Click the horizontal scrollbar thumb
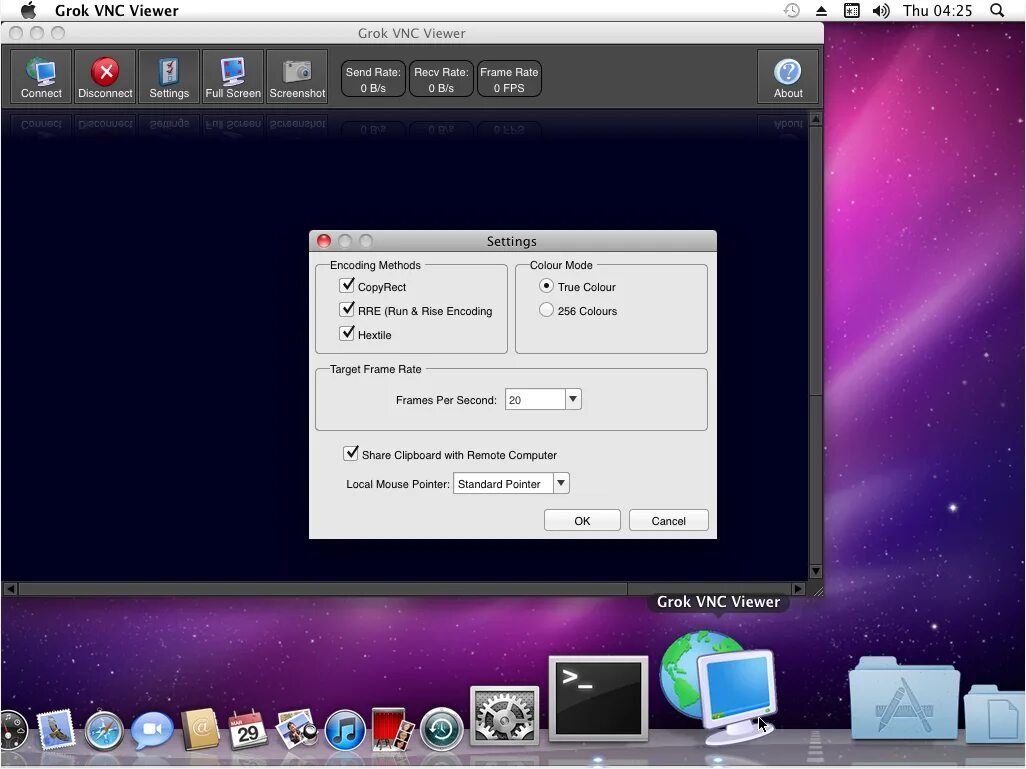Viewport: 1026px width, 769px height. pyautogui.click(x=323, y=589)
